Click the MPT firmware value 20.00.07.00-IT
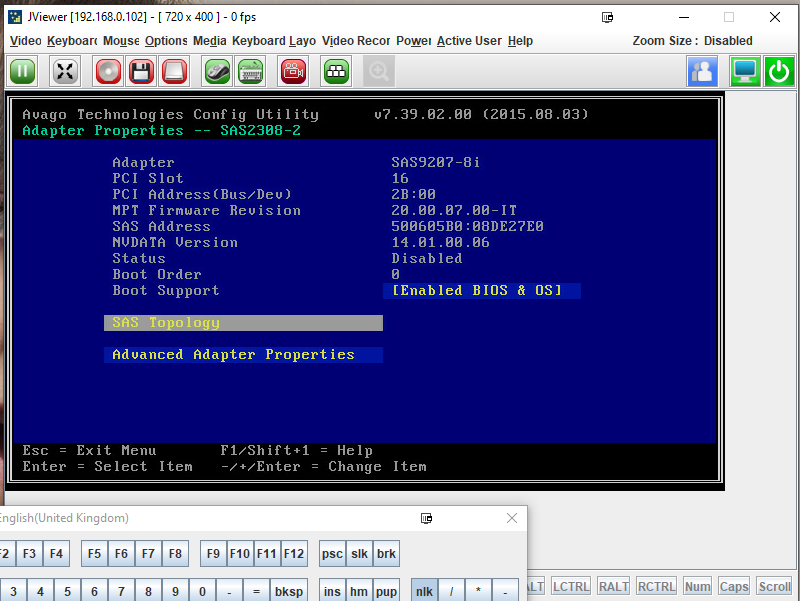This screenshot has width=800, height=601. [x=454, y=210]
